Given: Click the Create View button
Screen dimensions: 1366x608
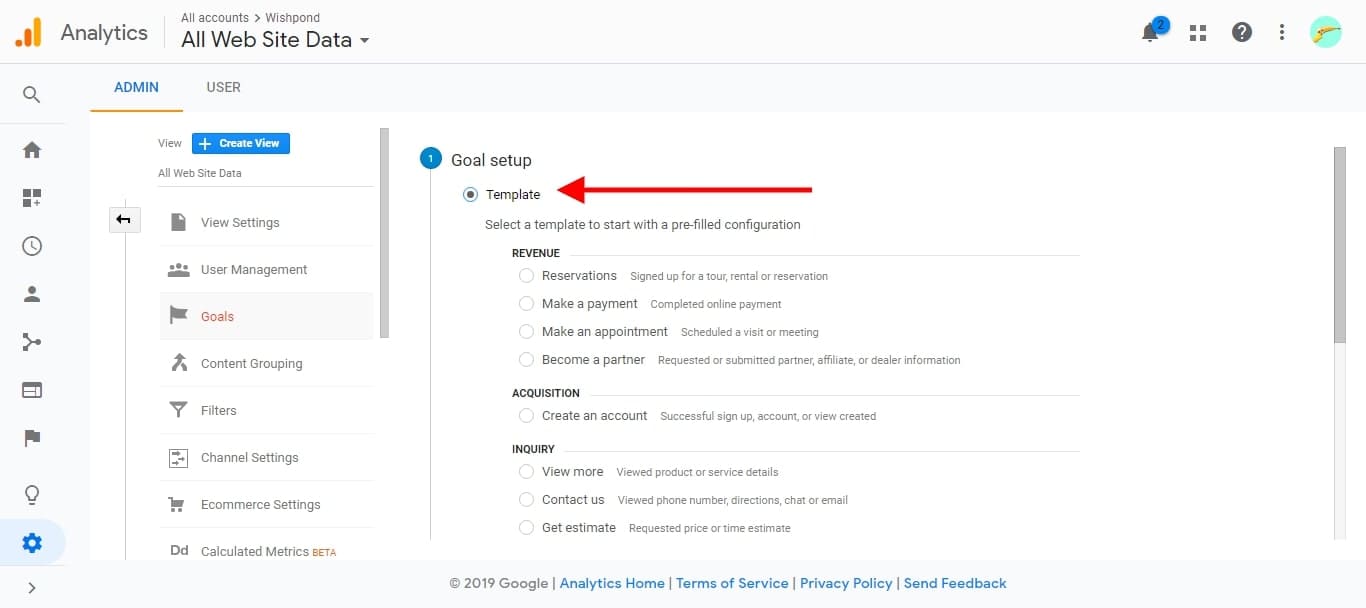Looking at the screenshot, I should click(241, 143).
